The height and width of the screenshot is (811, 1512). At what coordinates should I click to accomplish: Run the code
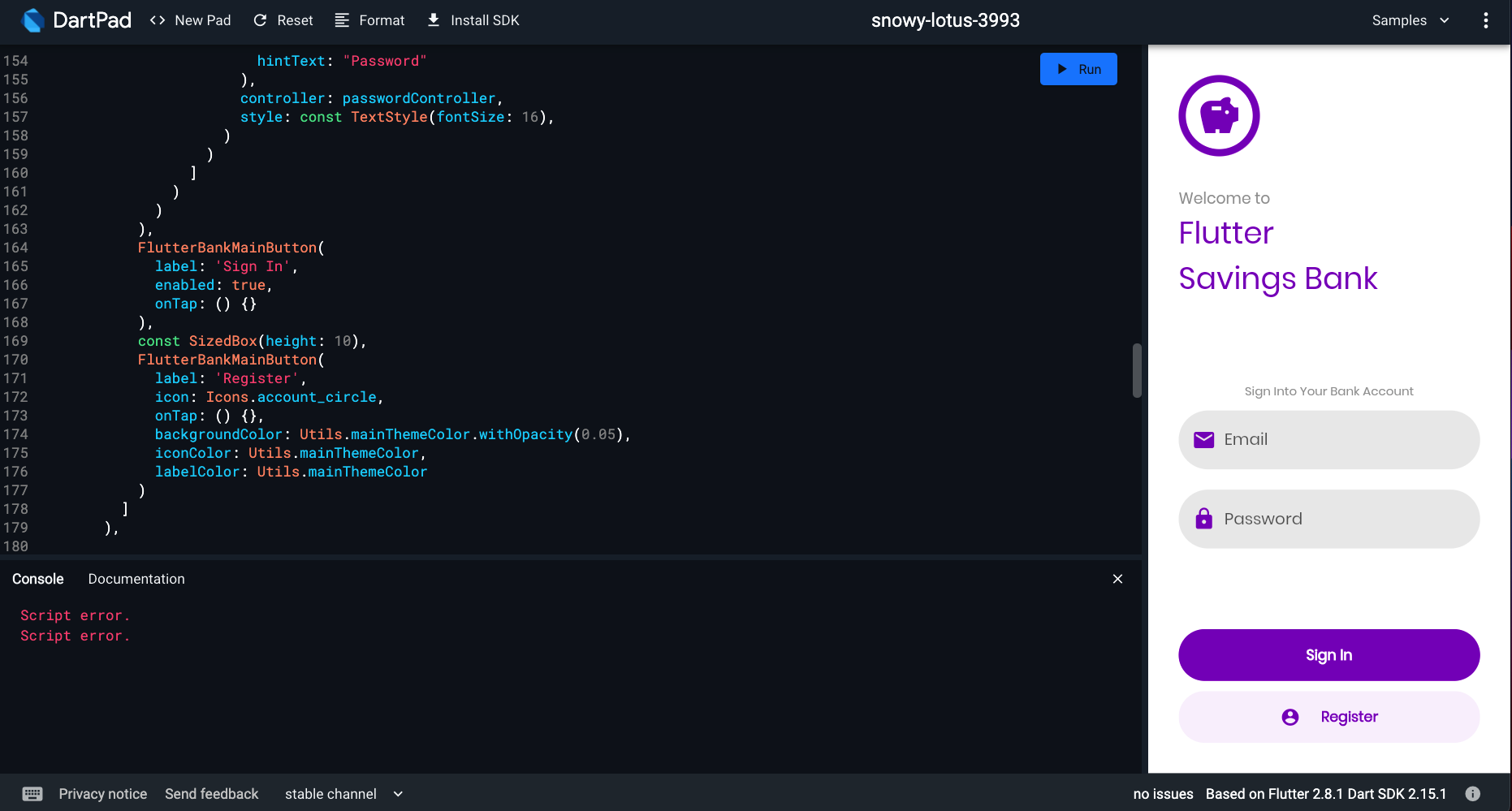(1078, 69)
